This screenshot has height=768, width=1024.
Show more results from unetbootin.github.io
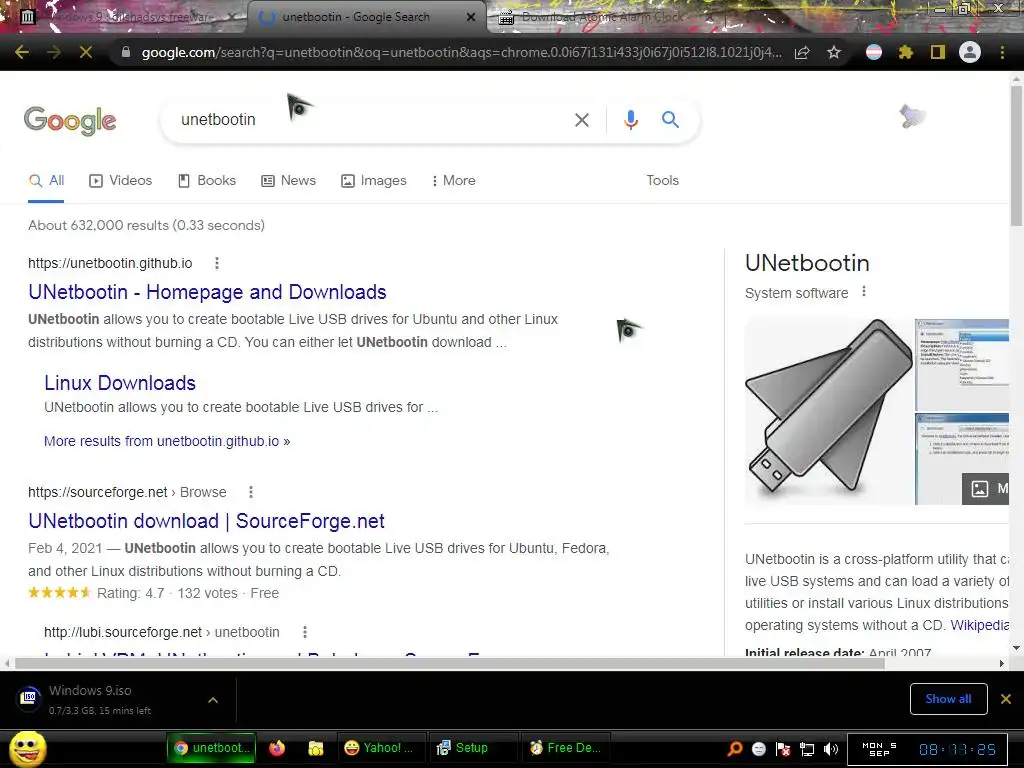click(167, 441)
